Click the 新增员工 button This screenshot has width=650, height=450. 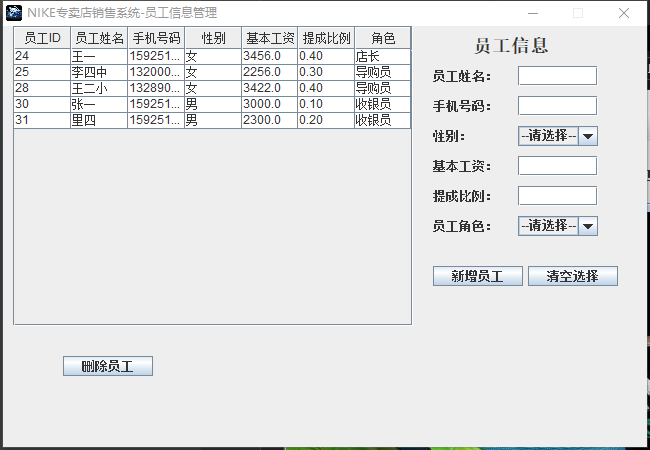(478, 276)
